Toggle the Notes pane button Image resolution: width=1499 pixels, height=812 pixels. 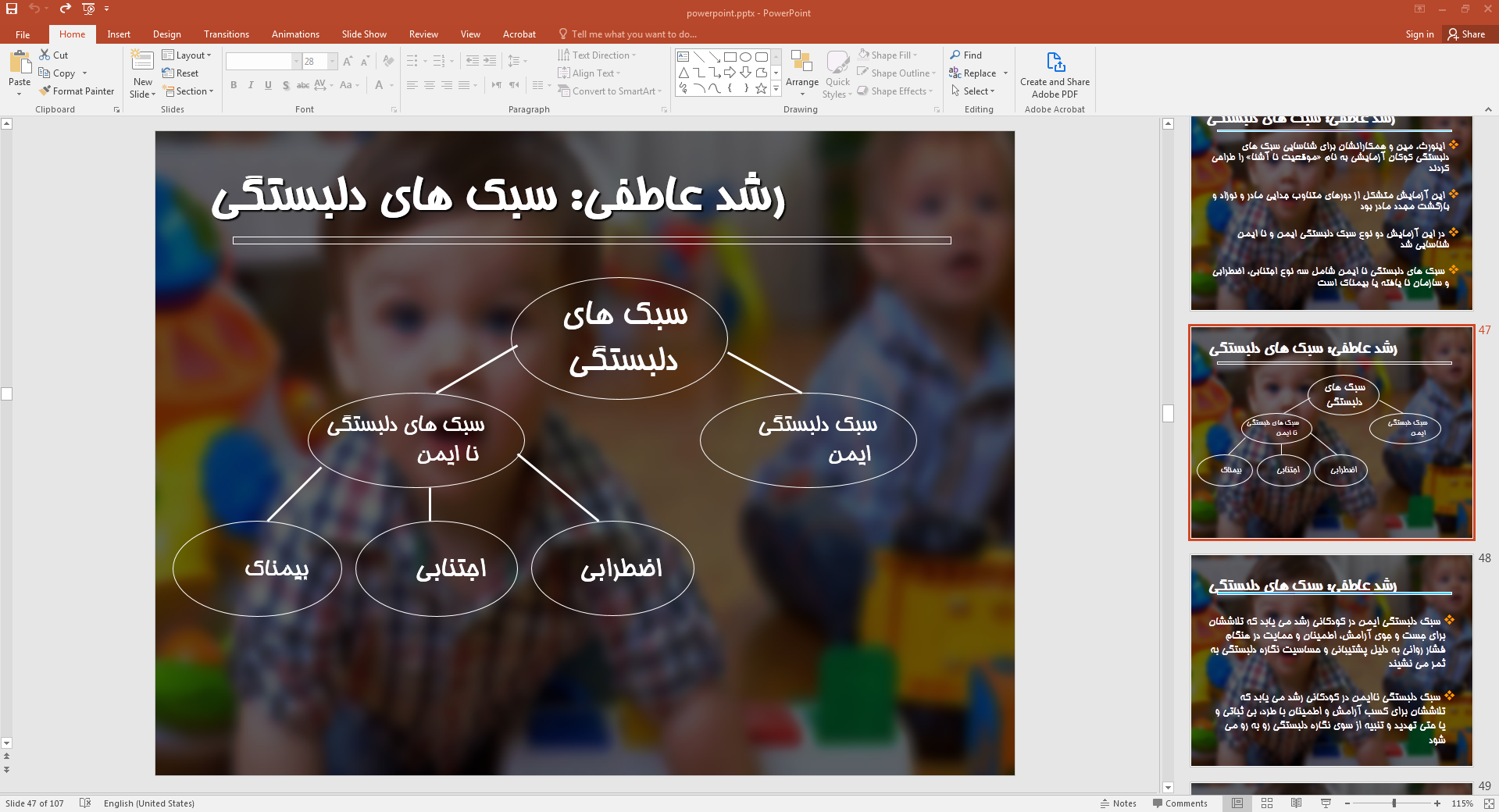1118,803
